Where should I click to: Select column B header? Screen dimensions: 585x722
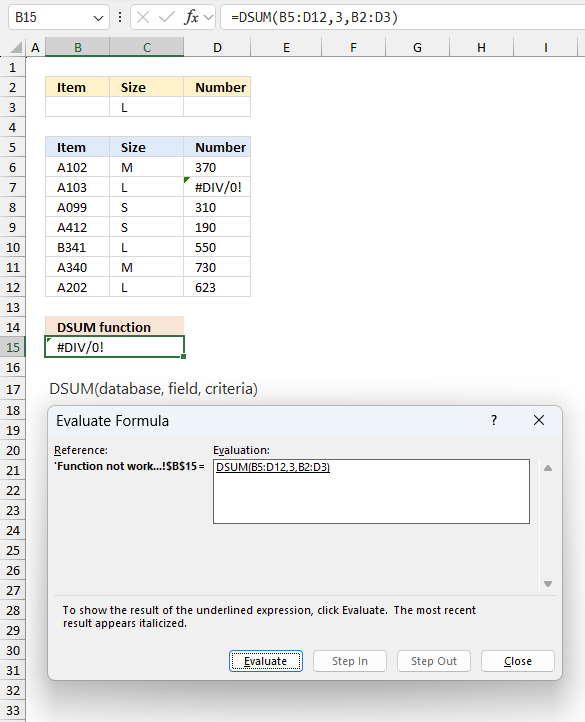coord(77,47)
